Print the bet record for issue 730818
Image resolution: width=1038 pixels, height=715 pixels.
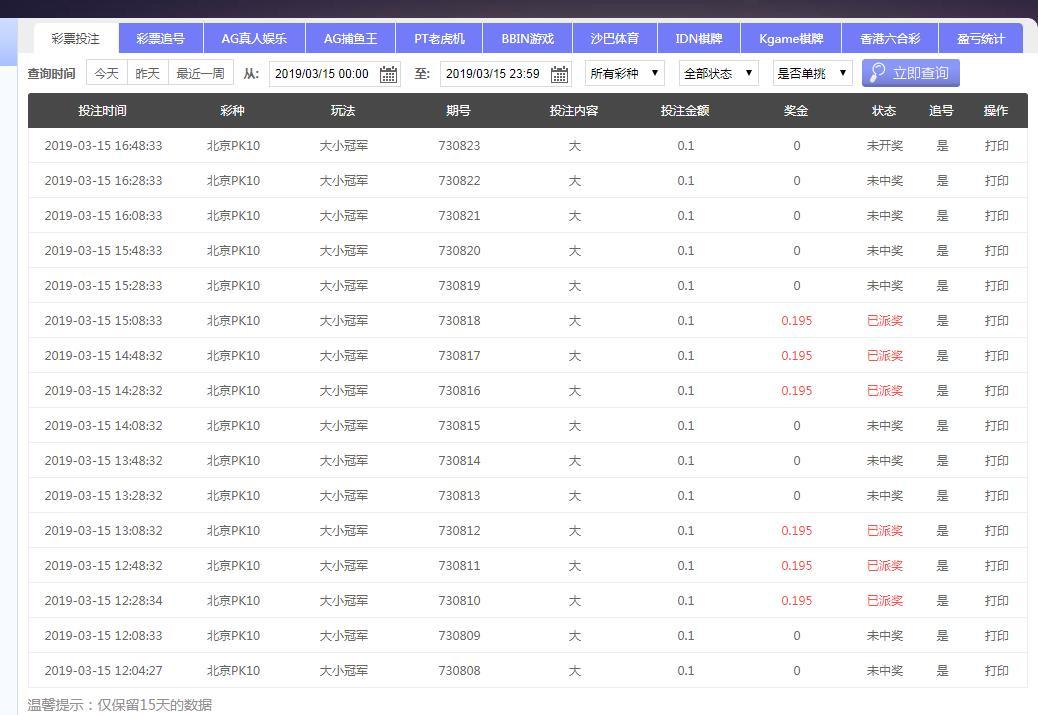996,320
